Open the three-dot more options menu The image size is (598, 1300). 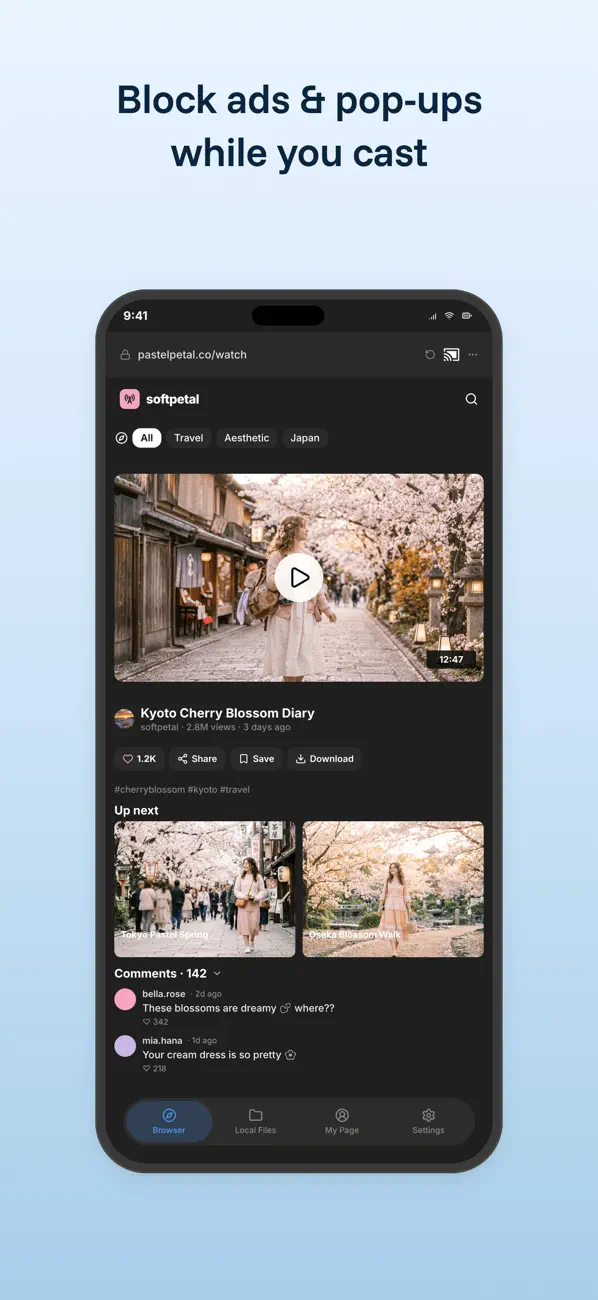pos(473,355)
